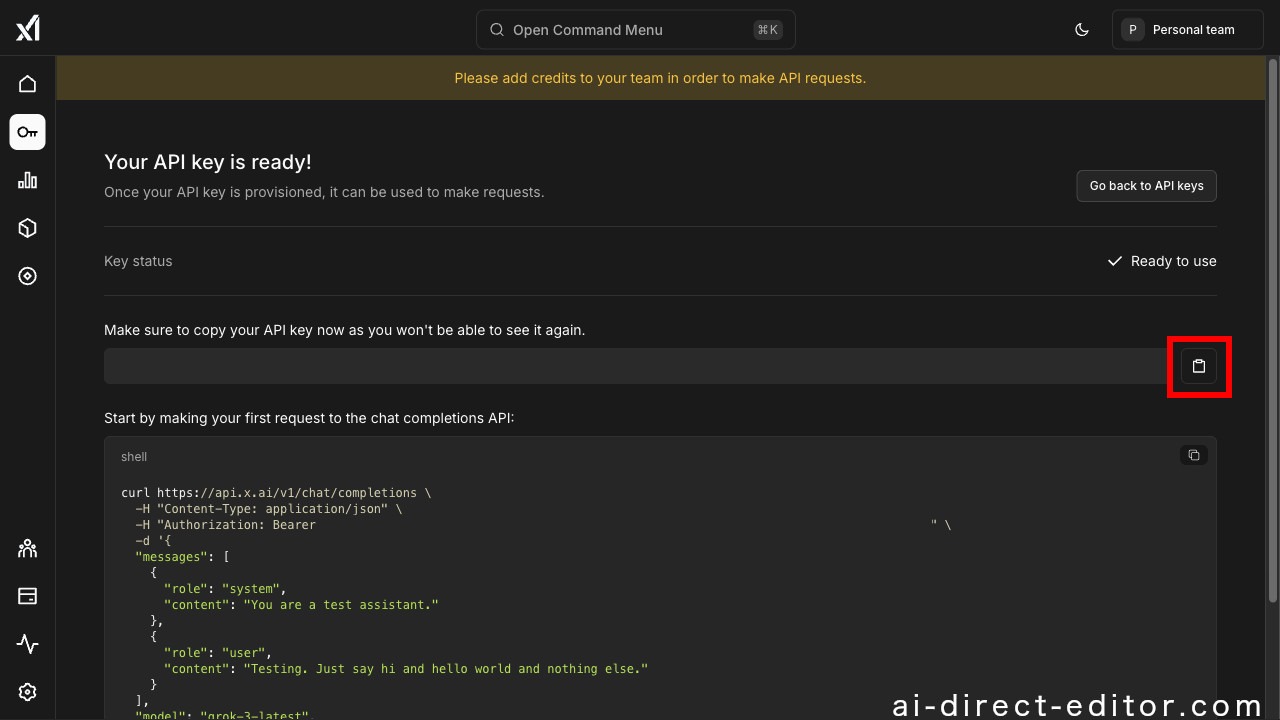Image resolution: width=1280 pixels, height=720 pixels.
Task: Open the billing card sidebar icon
Action: pyautogui.click(x=28, y=596)
